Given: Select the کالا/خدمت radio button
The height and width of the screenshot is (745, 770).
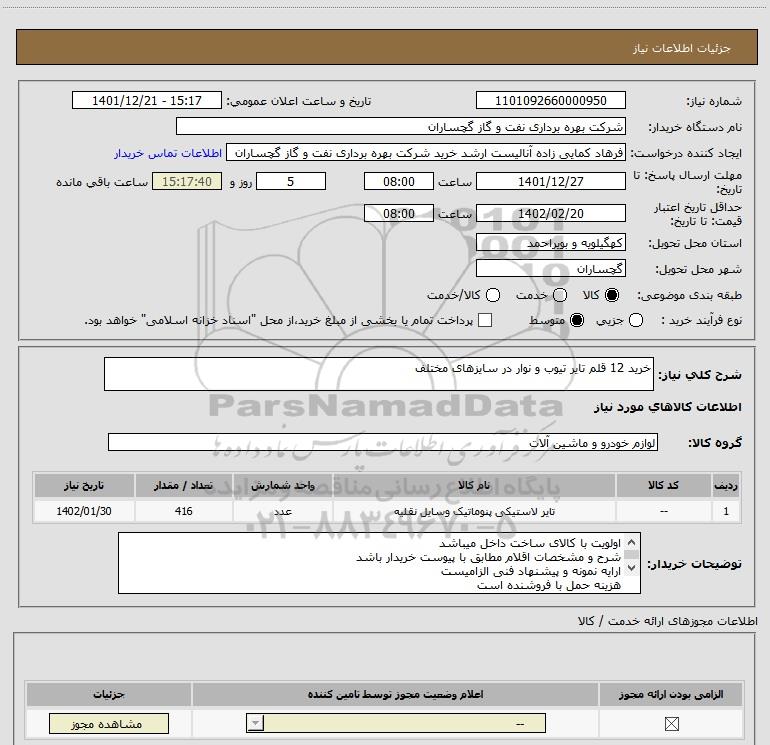Looking at the screenshot, I should (x=493, y=295).
